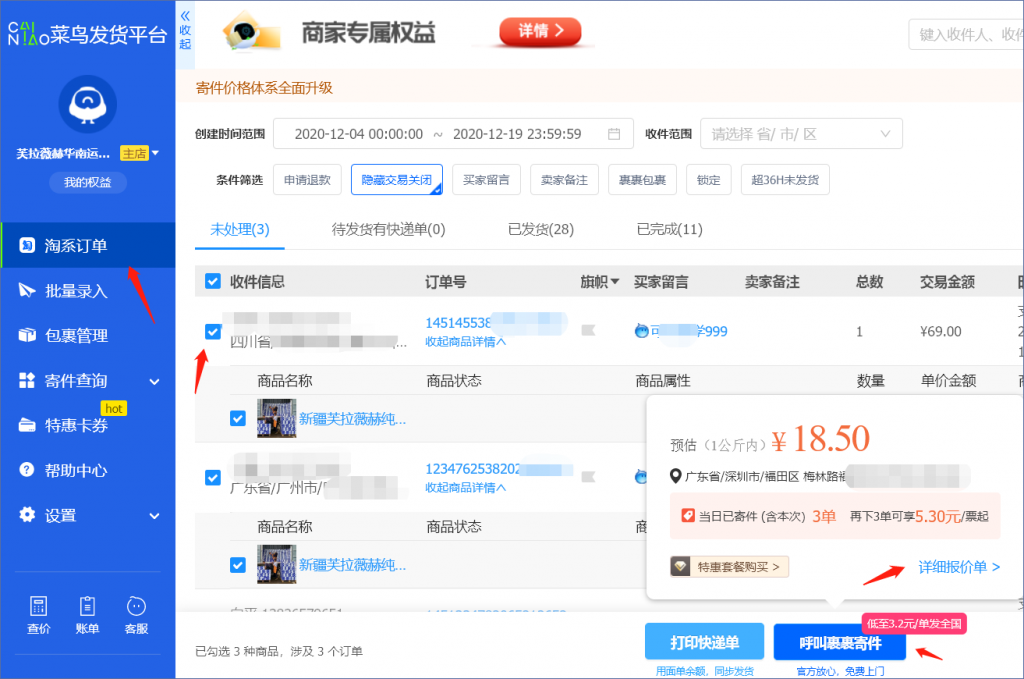Click the recipient search input field
Viewport: 1024px width, 679px height.
point(966,35)
